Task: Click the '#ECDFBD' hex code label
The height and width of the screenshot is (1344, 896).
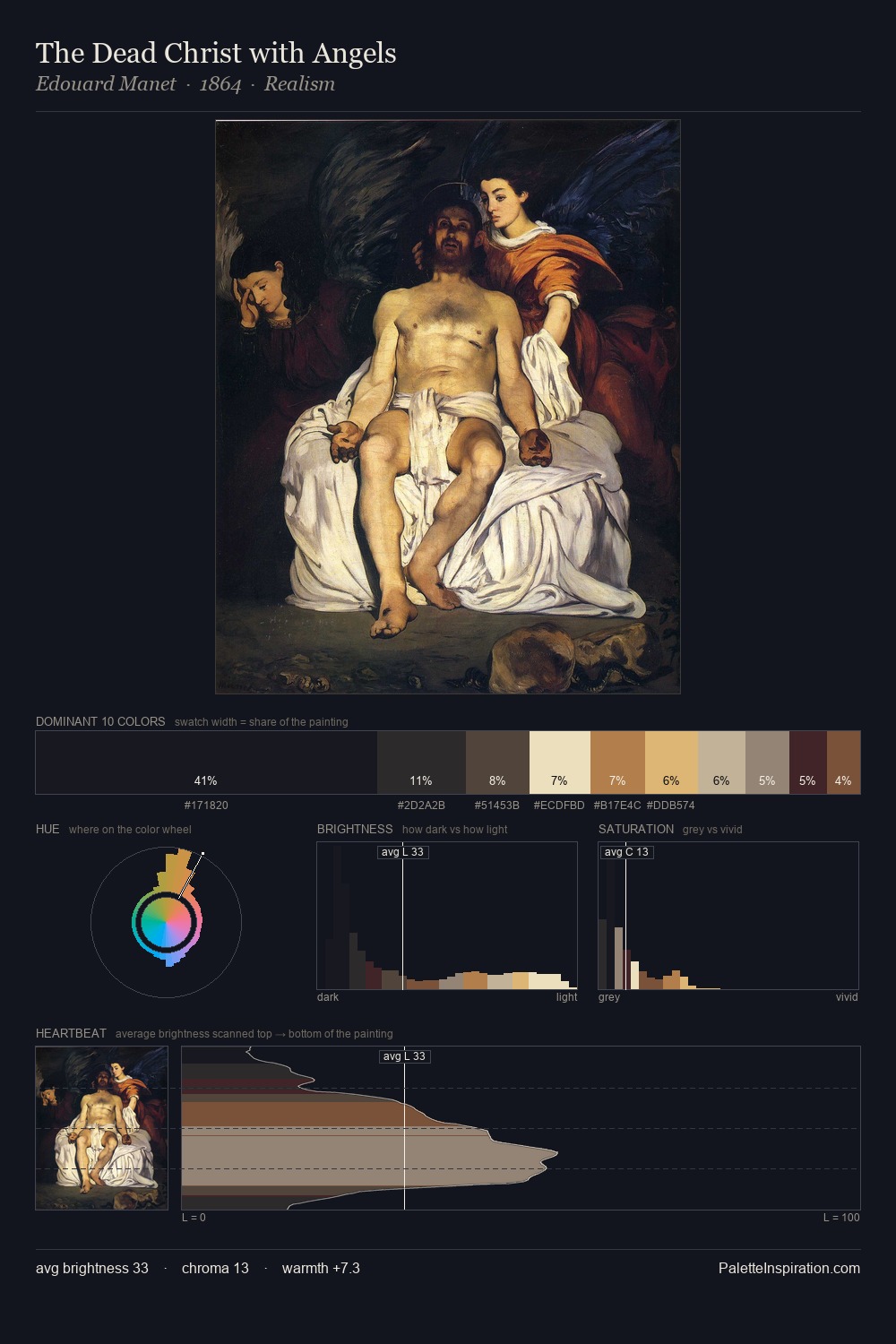Action: [x=559, y=806]
